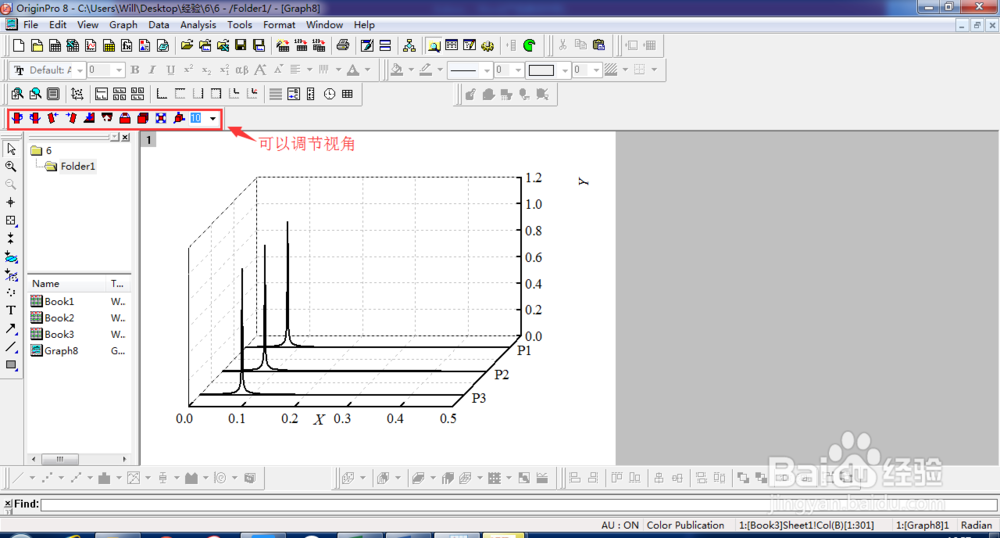
Task: Select the Zoom In tool
Action: pyautogui.click(x=11, y=166)
